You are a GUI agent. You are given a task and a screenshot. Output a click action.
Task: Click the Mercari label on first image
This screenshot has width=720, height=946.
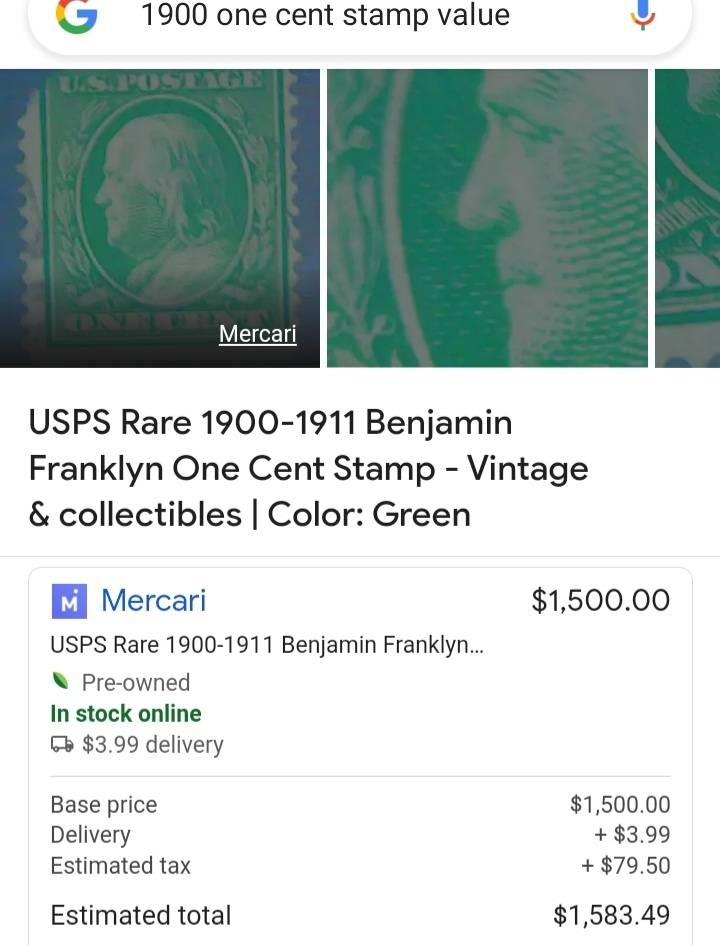[x=257, y=334]
